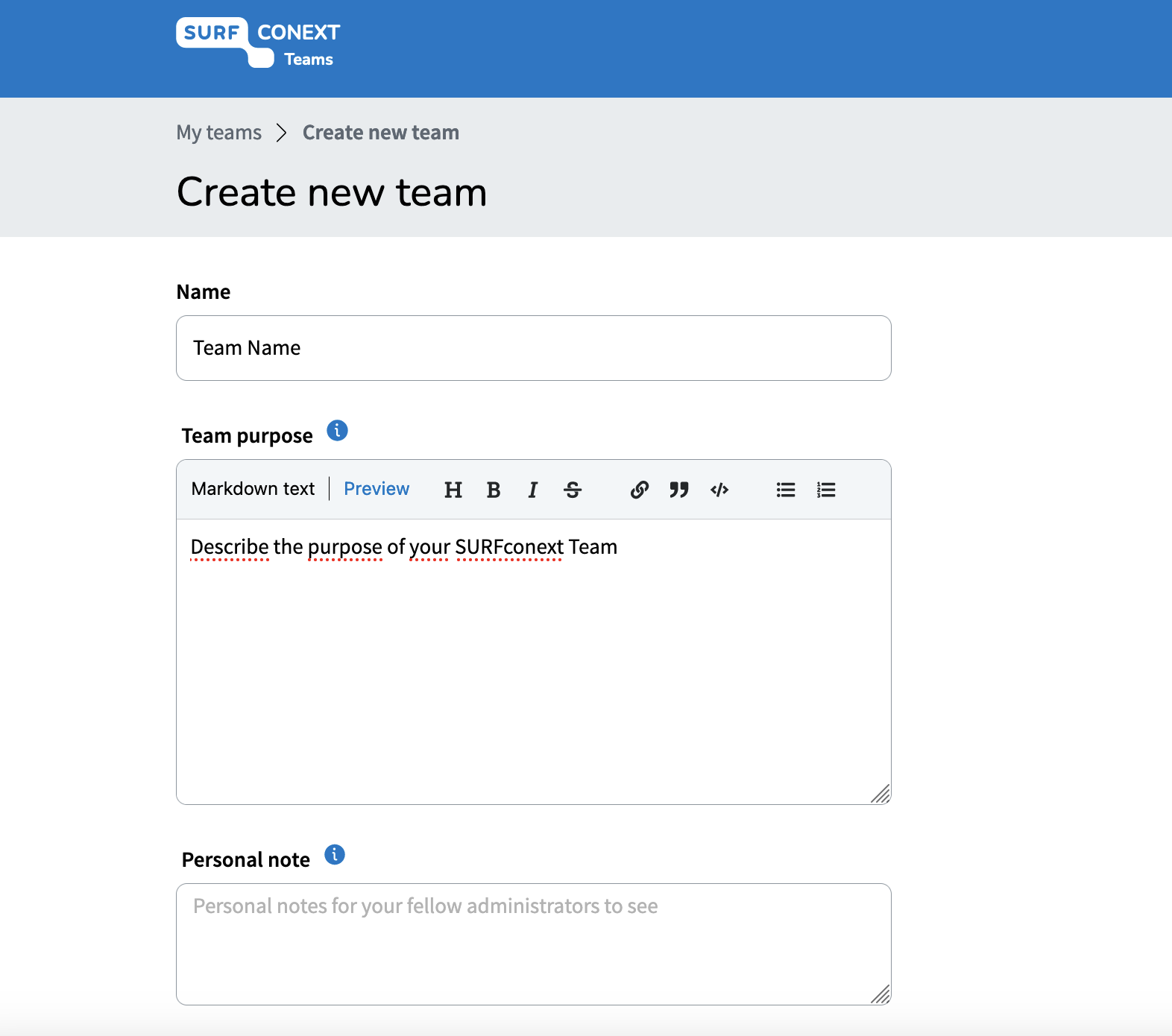Add a numbered list
The width and height of the screenshot is (1172, 1036).
826,490
